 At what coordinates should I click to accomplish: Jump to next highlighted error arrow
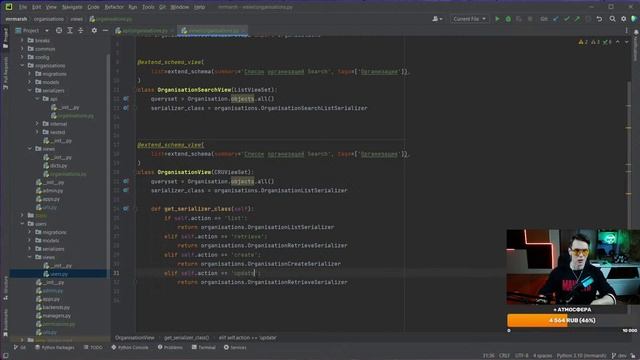(x=627, y=42)
